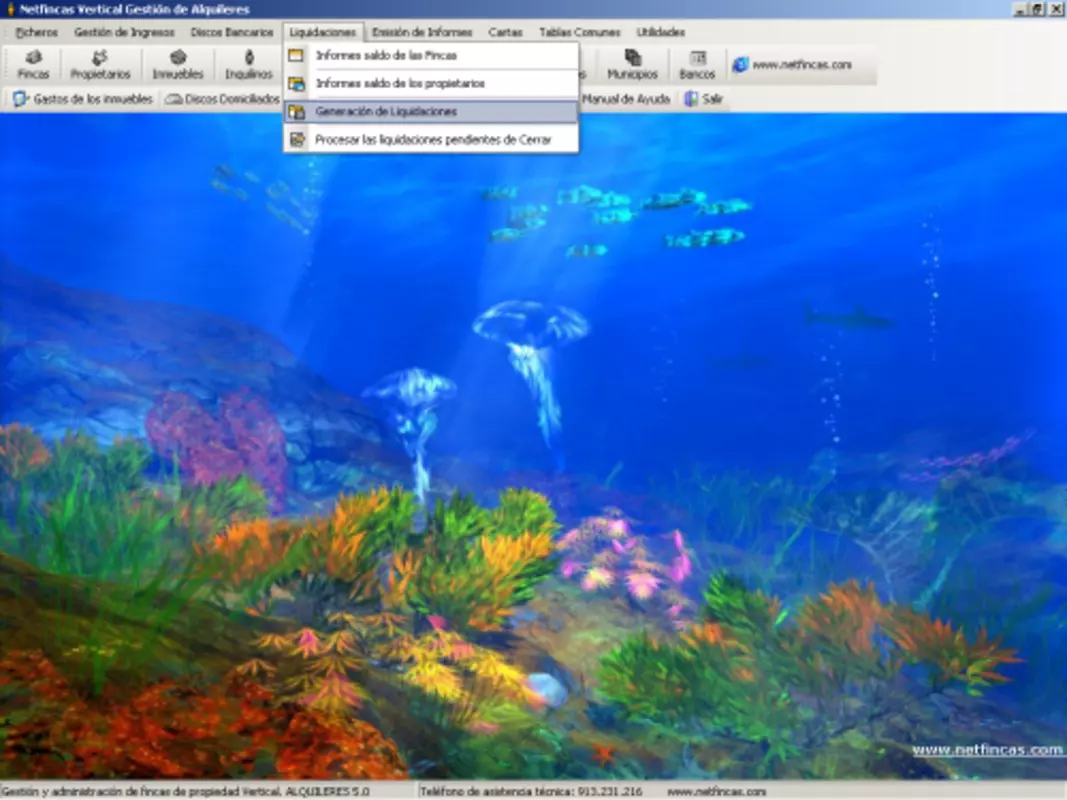Open the Propietarios toolbar icon
The image size is (1067, 800).
click(100, 65)
